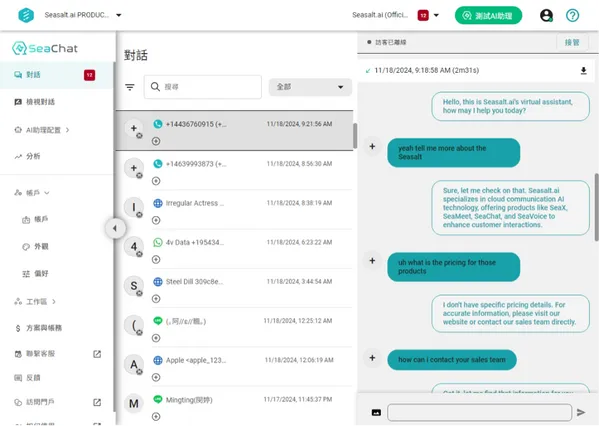Open the help question-mark icon
The height and width of the screenshot is (426, 600).
(x=572, y=15)
